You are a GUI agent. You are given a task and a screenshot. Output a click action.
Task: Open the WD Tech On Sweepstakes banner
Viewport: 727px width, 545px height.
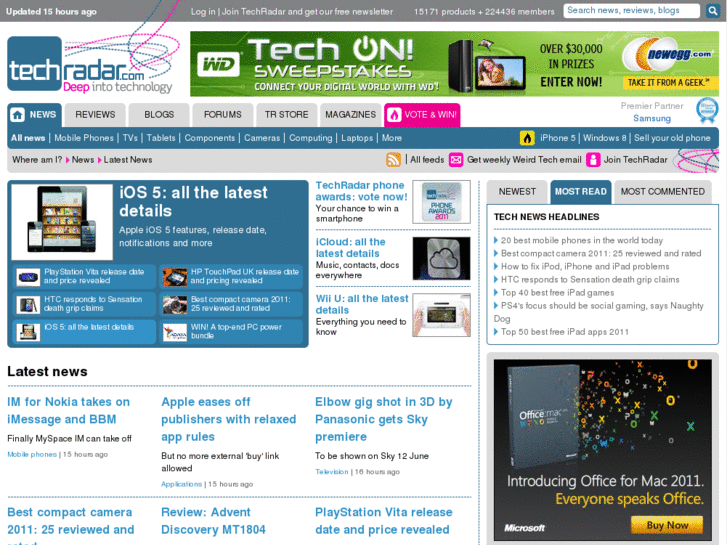tap(454, 64)
